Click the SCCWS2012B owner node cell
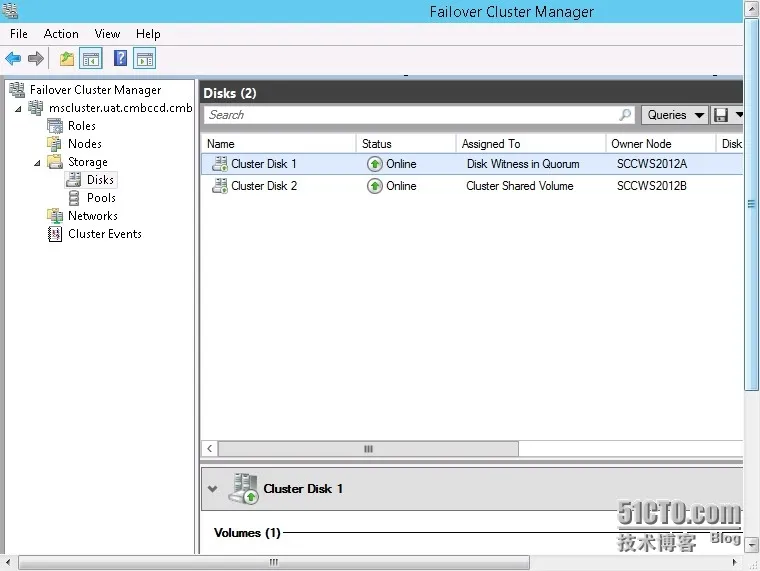 tap(651, 186)
